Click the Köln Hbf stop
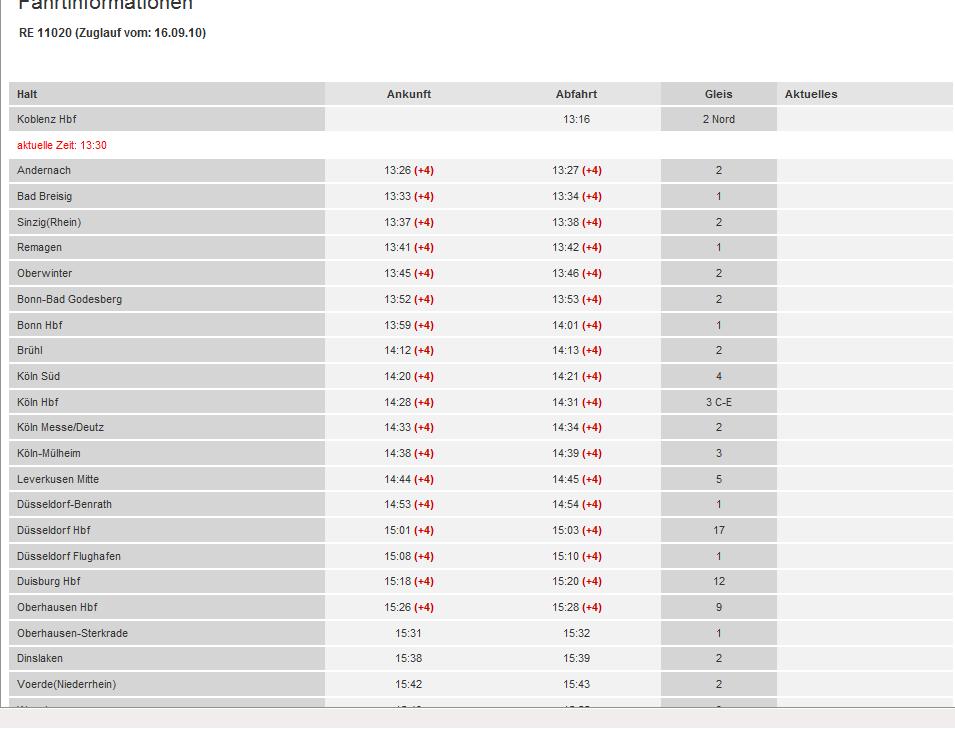This screenshot has height=729, width=955. (38, 402)
